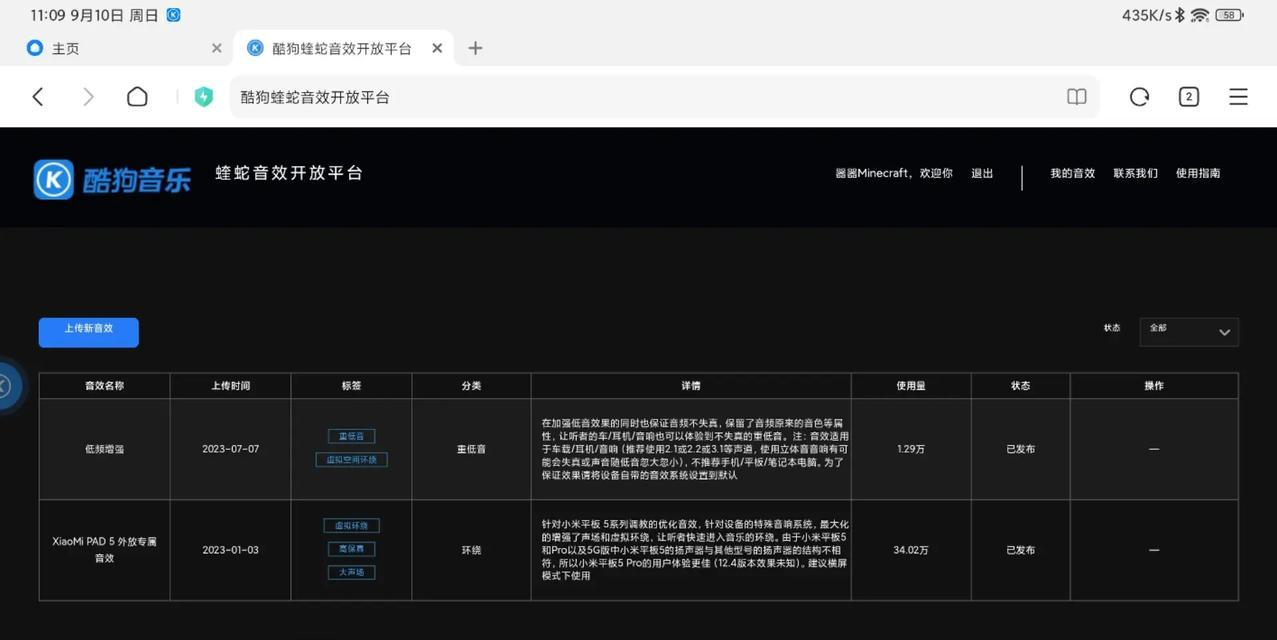The height and width of the screenshot is (640, 1277).
Task: Tap the battery indicator
Action: pyautogui.click(x=1230, y=15)
